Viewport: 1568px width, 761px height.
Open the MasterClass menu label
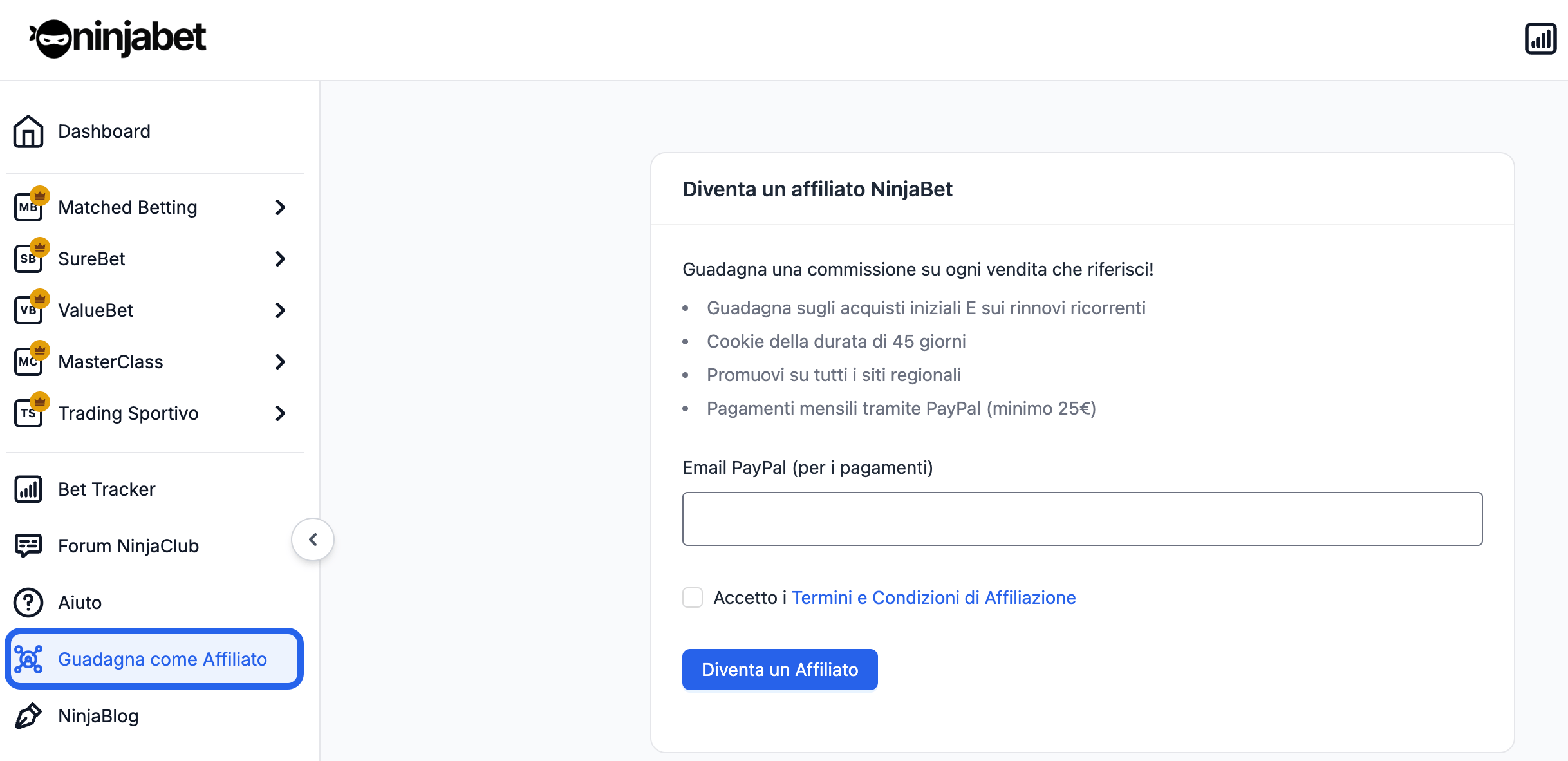[111, 362]
